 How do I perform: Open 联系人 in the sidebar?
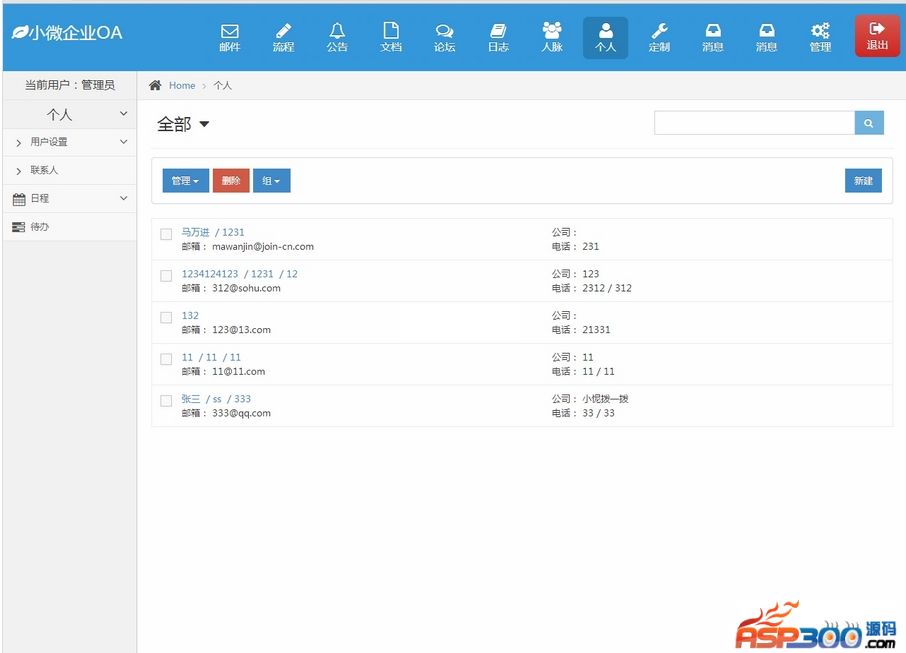tap(44, 170)
